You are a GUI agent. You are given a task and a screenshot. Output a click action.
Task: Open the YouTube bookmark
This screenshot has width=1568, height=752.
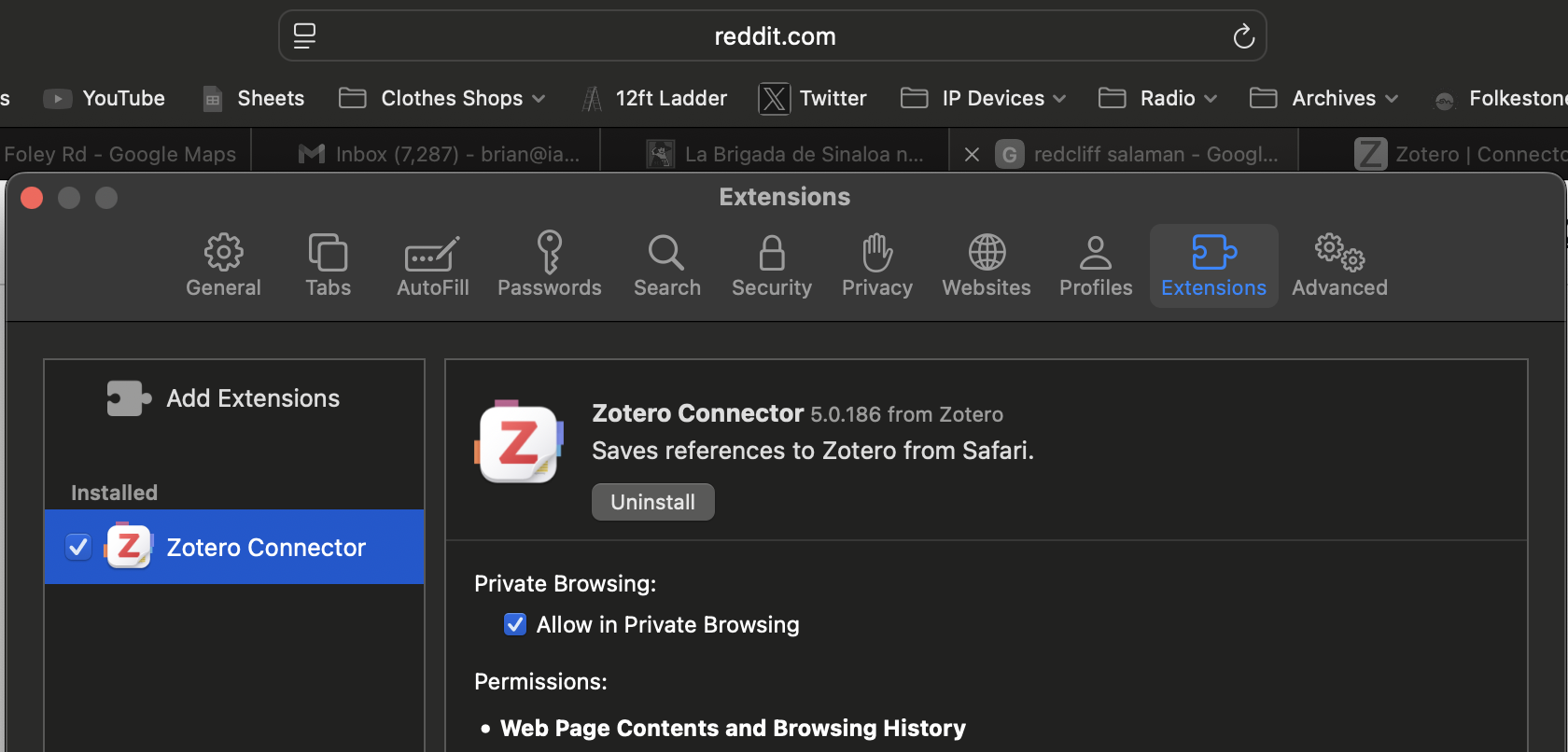pos(105,98)
